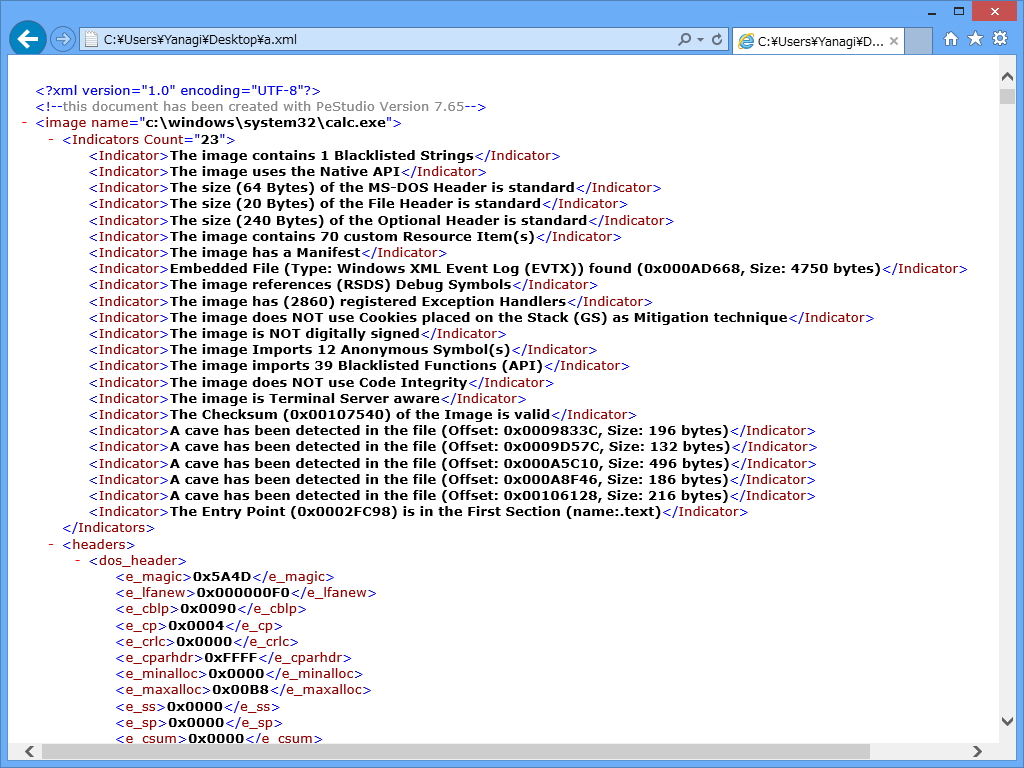Click the vertical scrollbar thumb
1024x768 pixels.
1007,96
